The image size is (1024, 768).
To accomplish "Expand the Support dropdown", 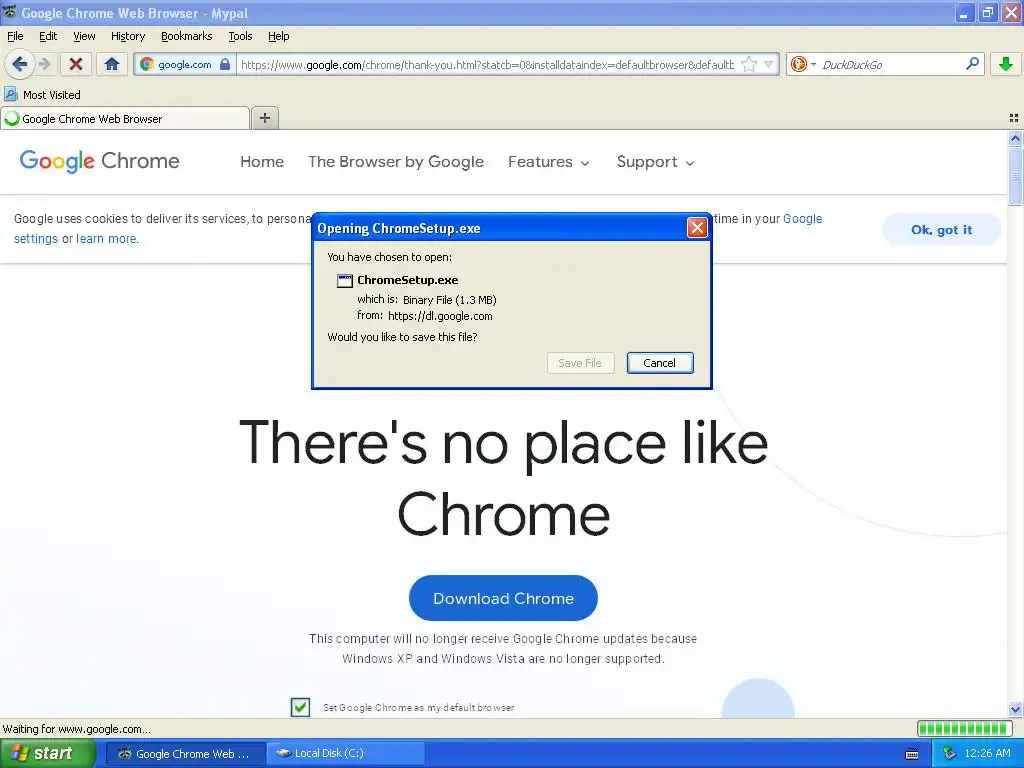I will (655, 161).
